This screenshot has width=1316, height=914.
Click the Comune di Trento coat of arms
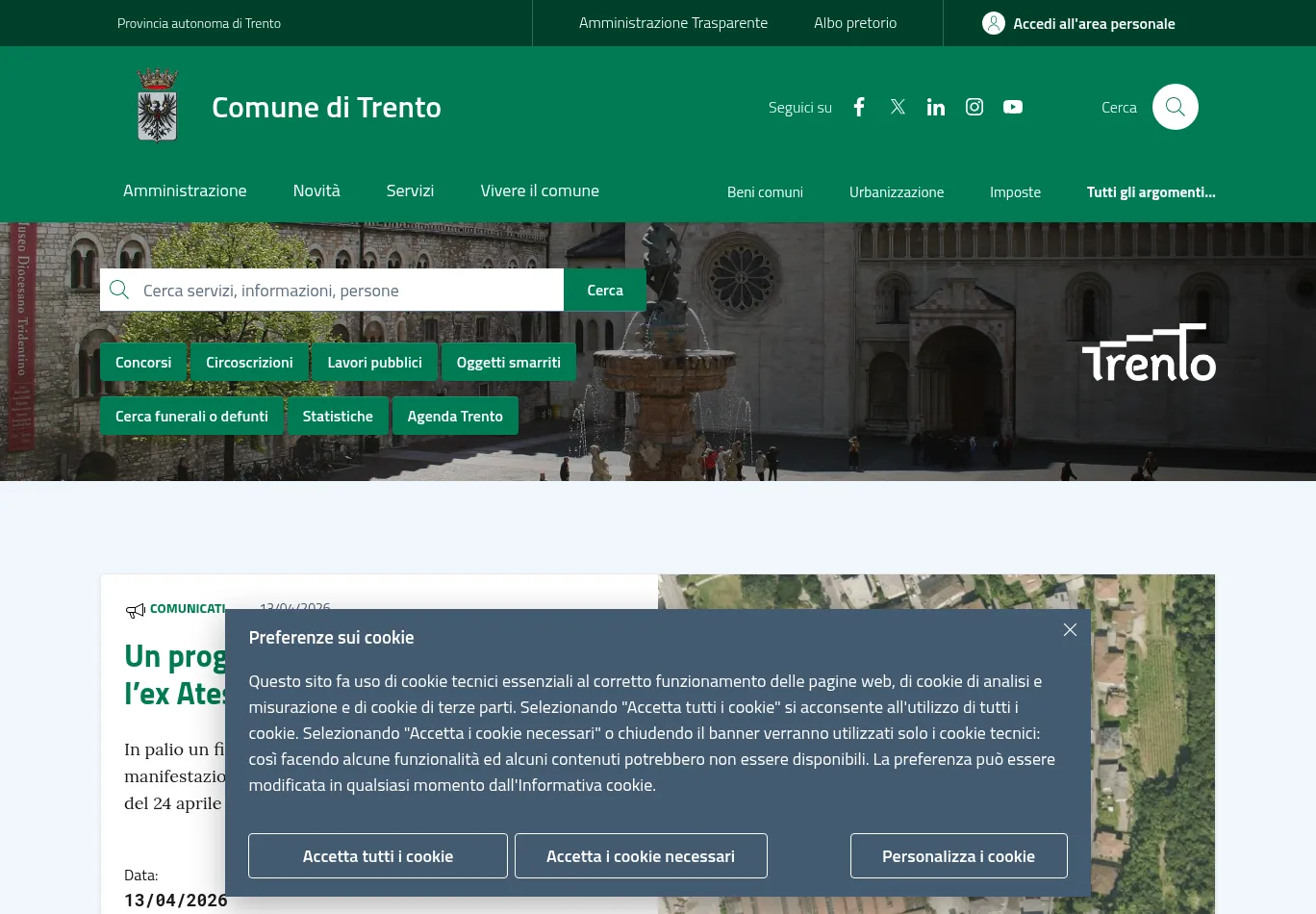[x=158, y=106]
